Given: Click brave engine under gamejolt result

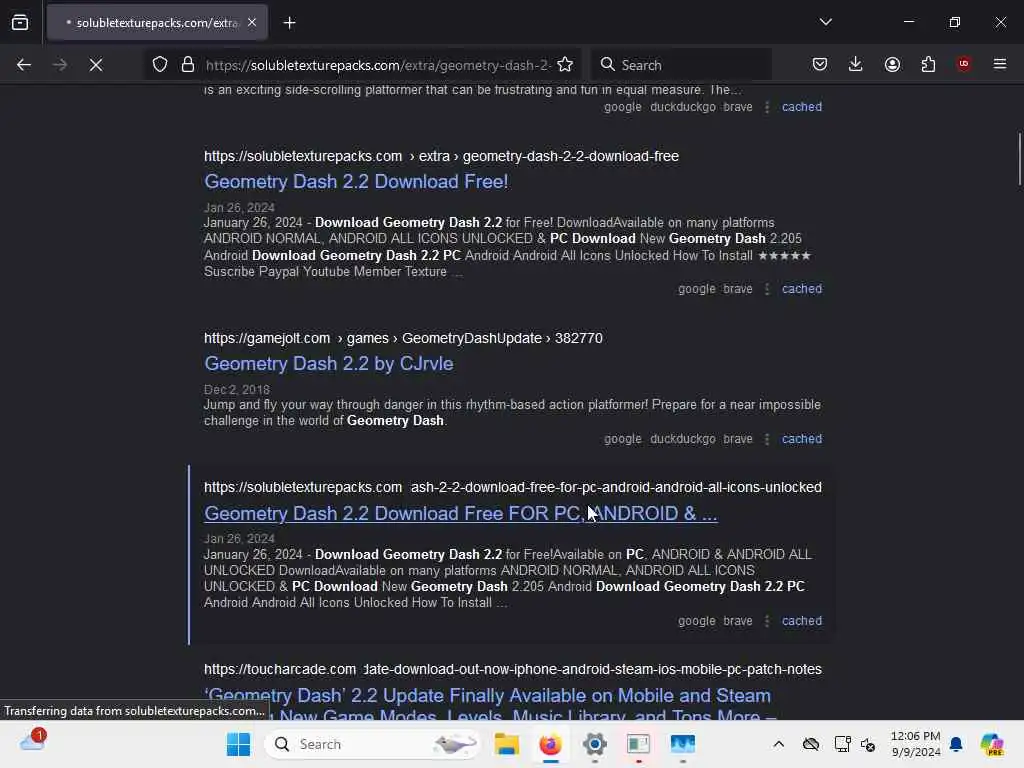Looking at the screenshot, I should click(738, 439).
